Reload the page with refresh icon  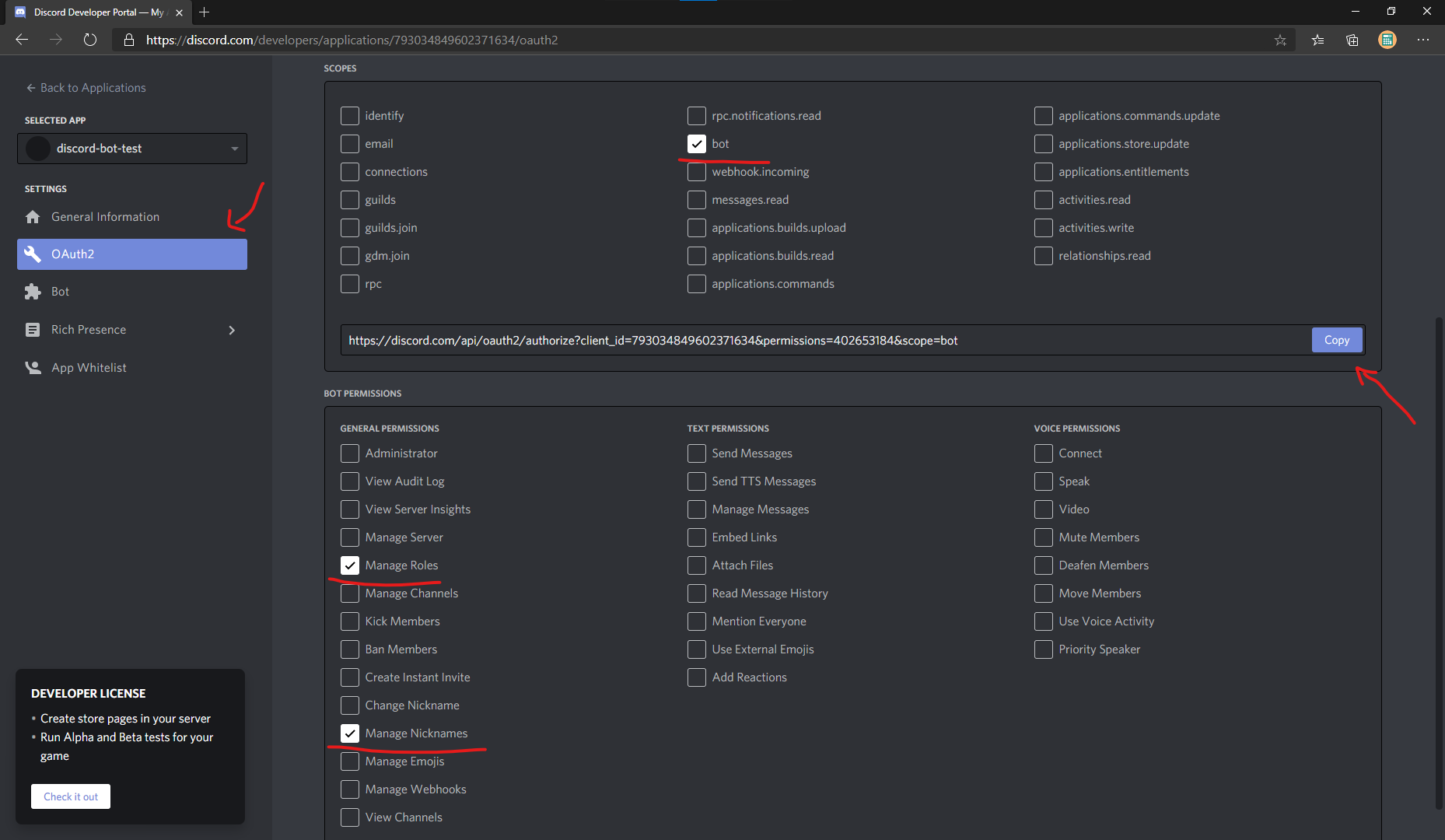90,40
